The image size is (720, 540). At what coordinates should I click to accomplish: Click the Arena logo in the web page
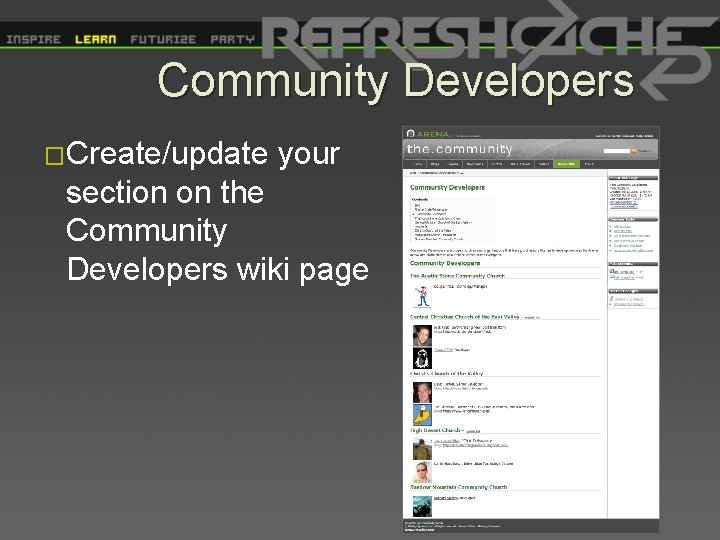pyautogui.click(x=428, y=134)
